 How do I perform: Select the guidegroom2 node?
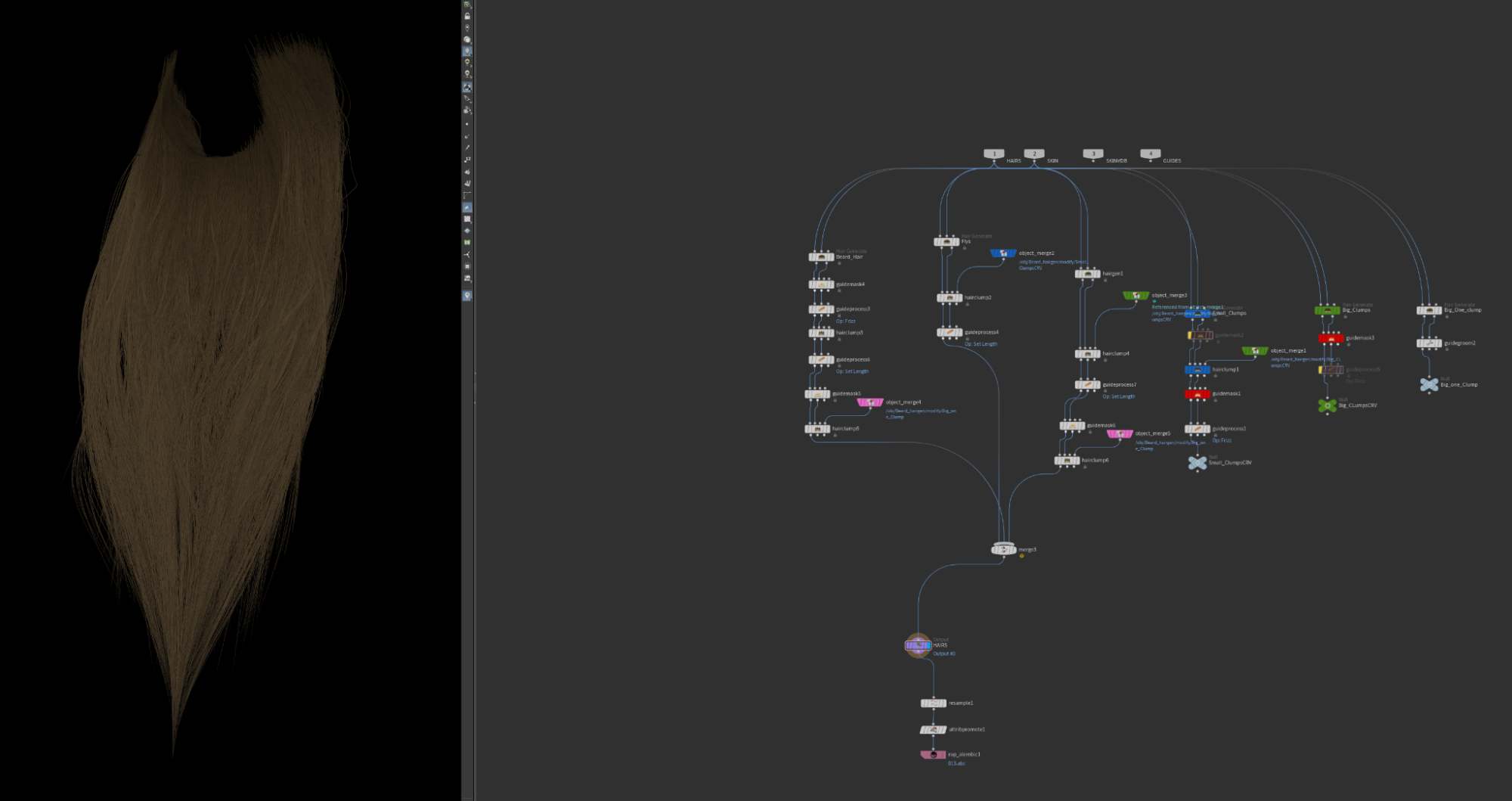(x=1429, y=343)
